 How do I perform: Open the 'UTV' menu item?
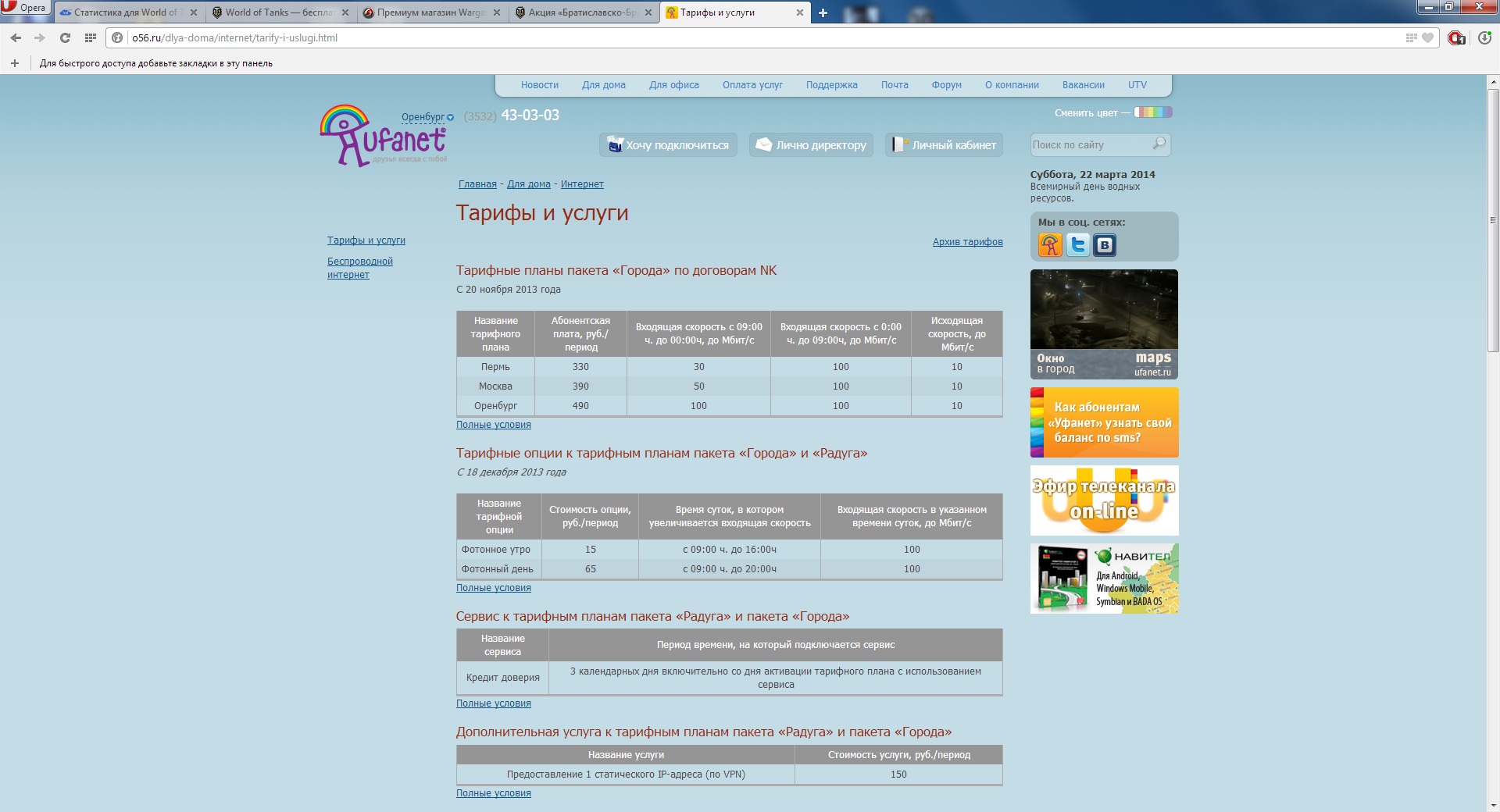[1137, 85]
